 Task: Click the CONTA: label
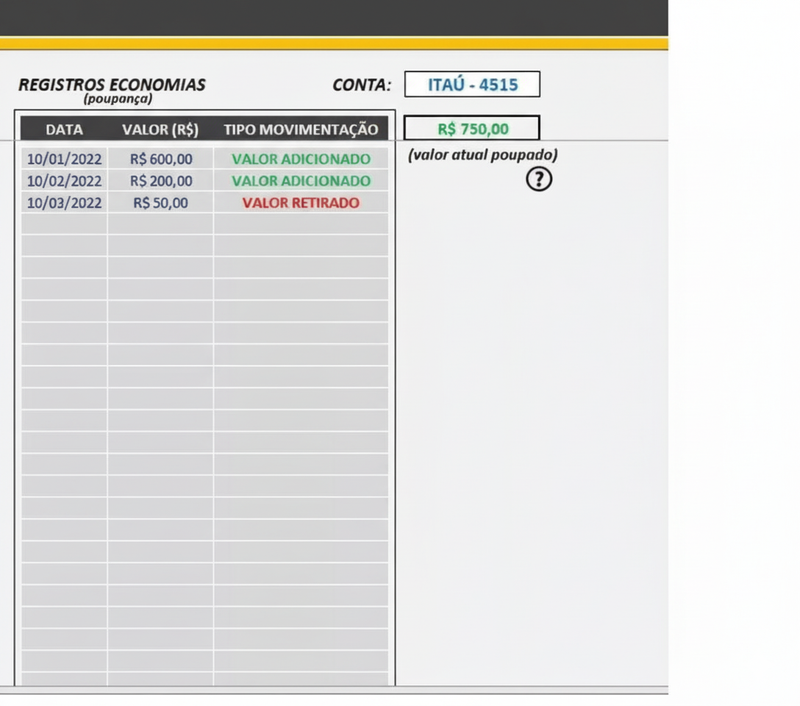pyautogui.click(x=361, y=85)
